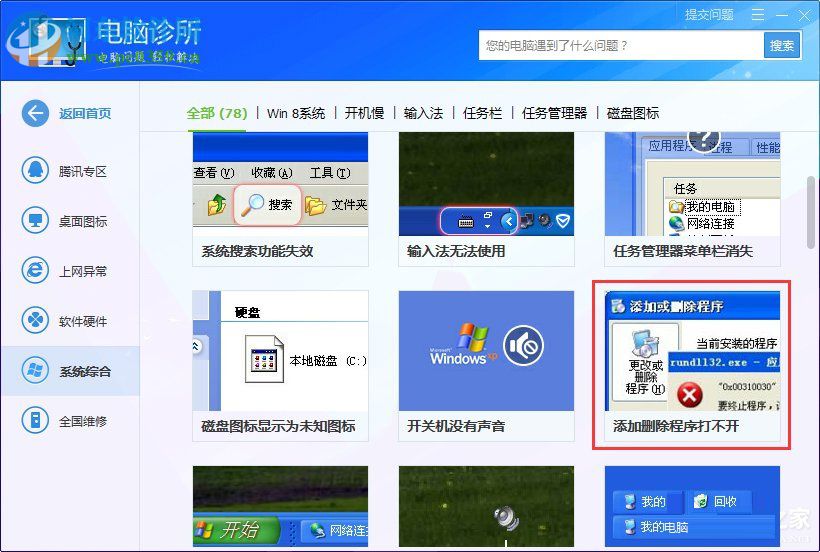
Task: Click the 任务管理器菜单栏消失 caption text
Action: click(683, 251)
